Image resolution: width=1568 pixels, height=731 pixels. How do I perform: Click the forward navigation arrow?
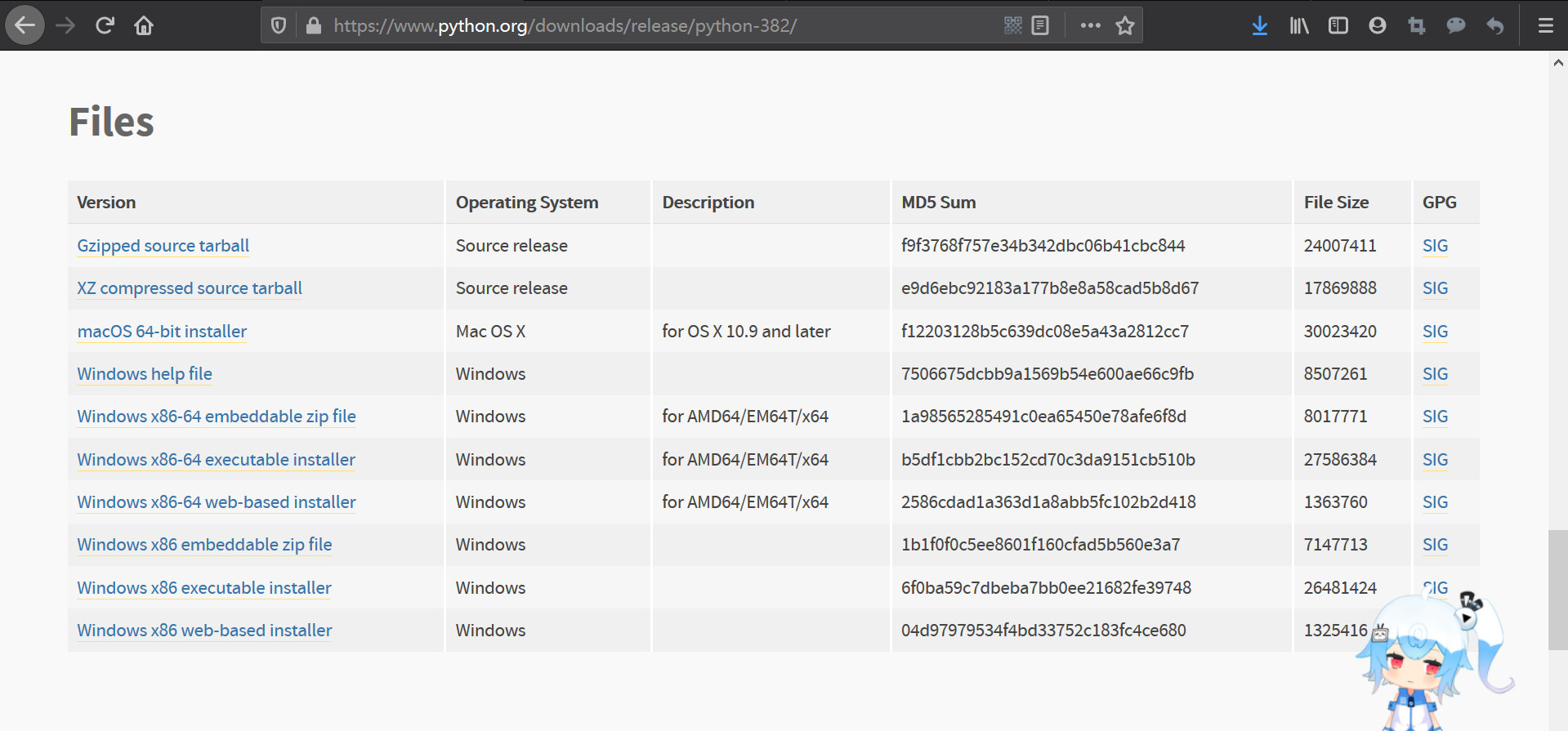[x=65, y=25]
